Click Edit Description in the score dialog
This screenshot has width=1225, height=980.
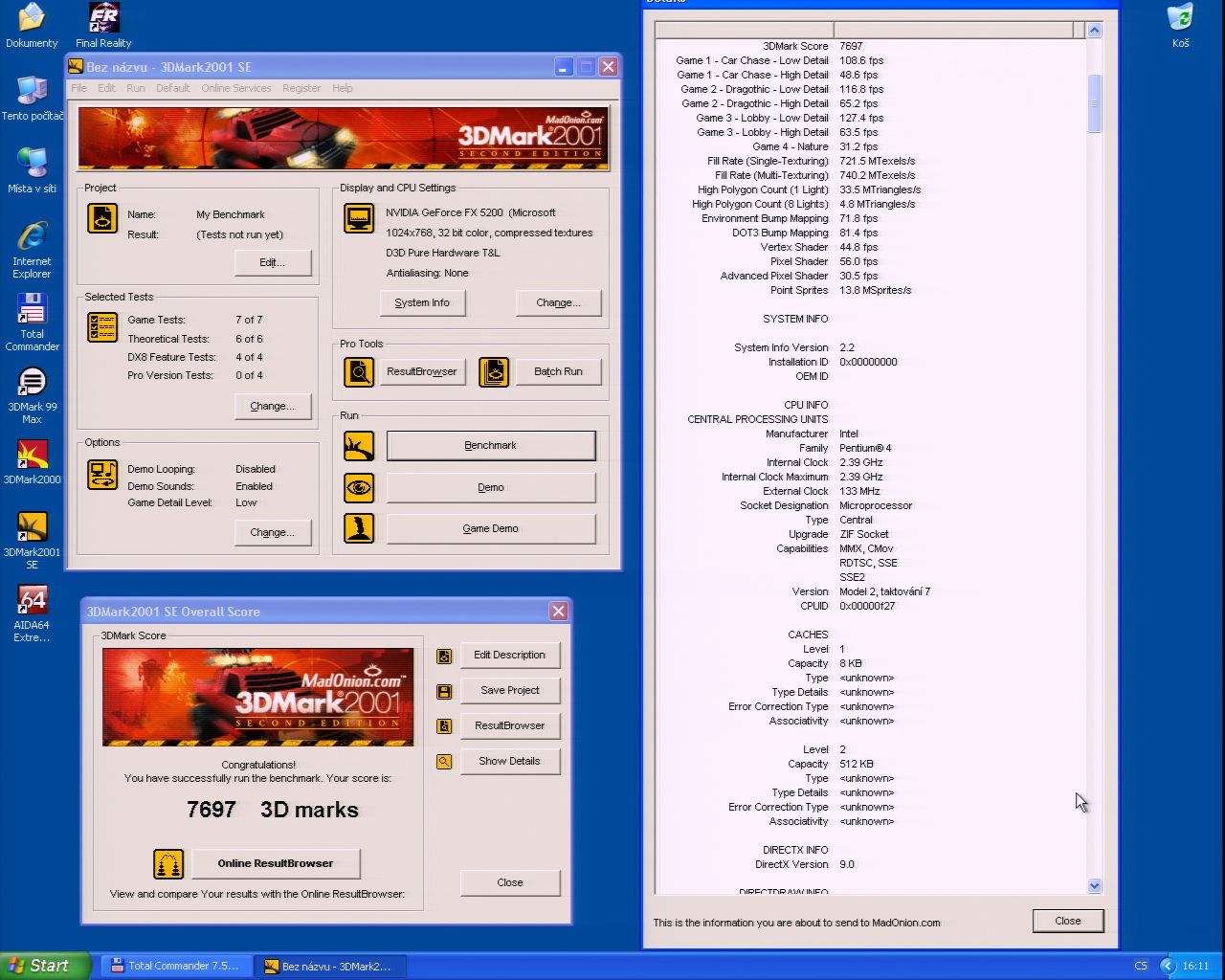click(x=510, y=656)
